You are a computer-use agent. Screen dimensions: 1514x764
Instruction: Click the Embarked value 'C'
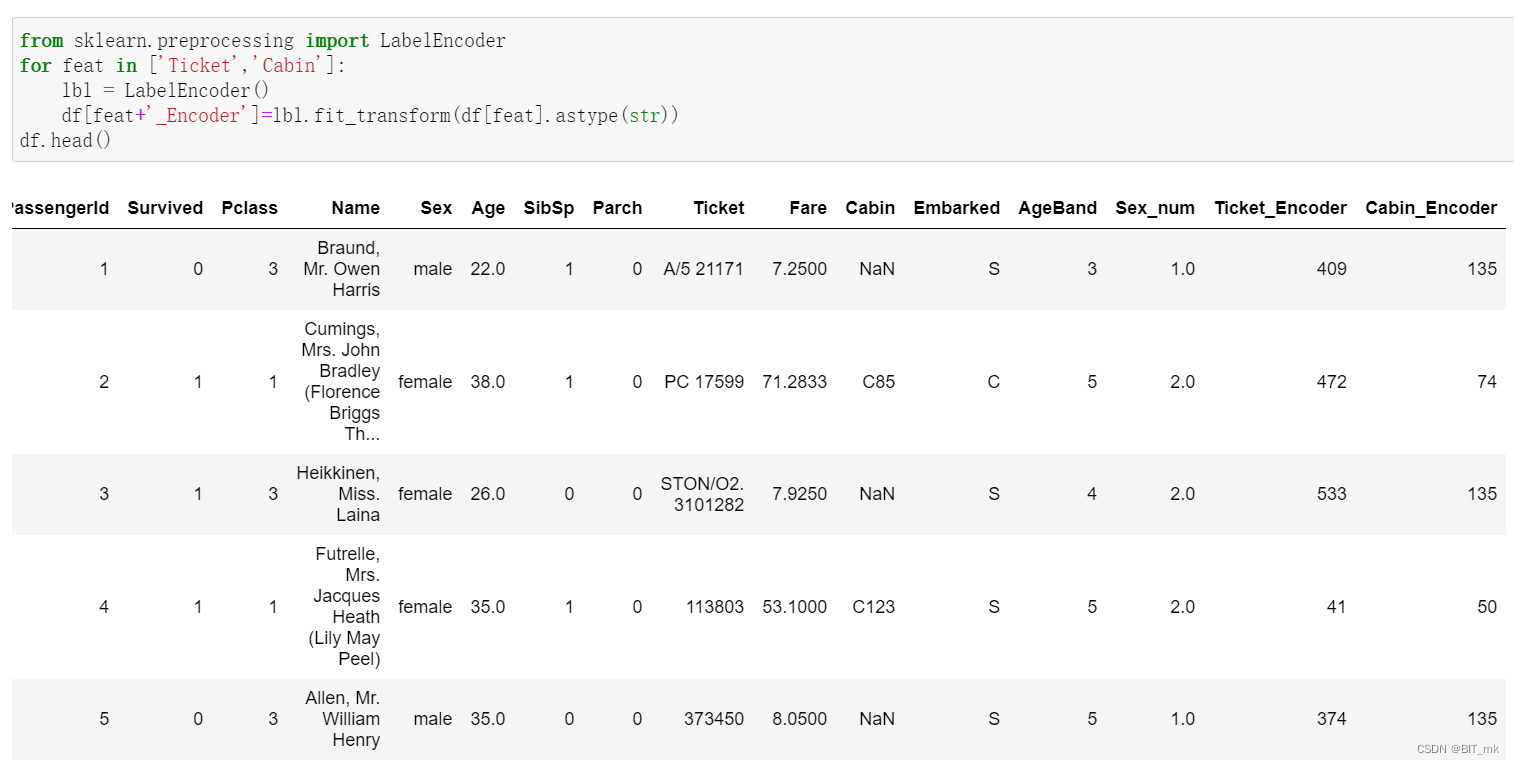coord(993,382)
